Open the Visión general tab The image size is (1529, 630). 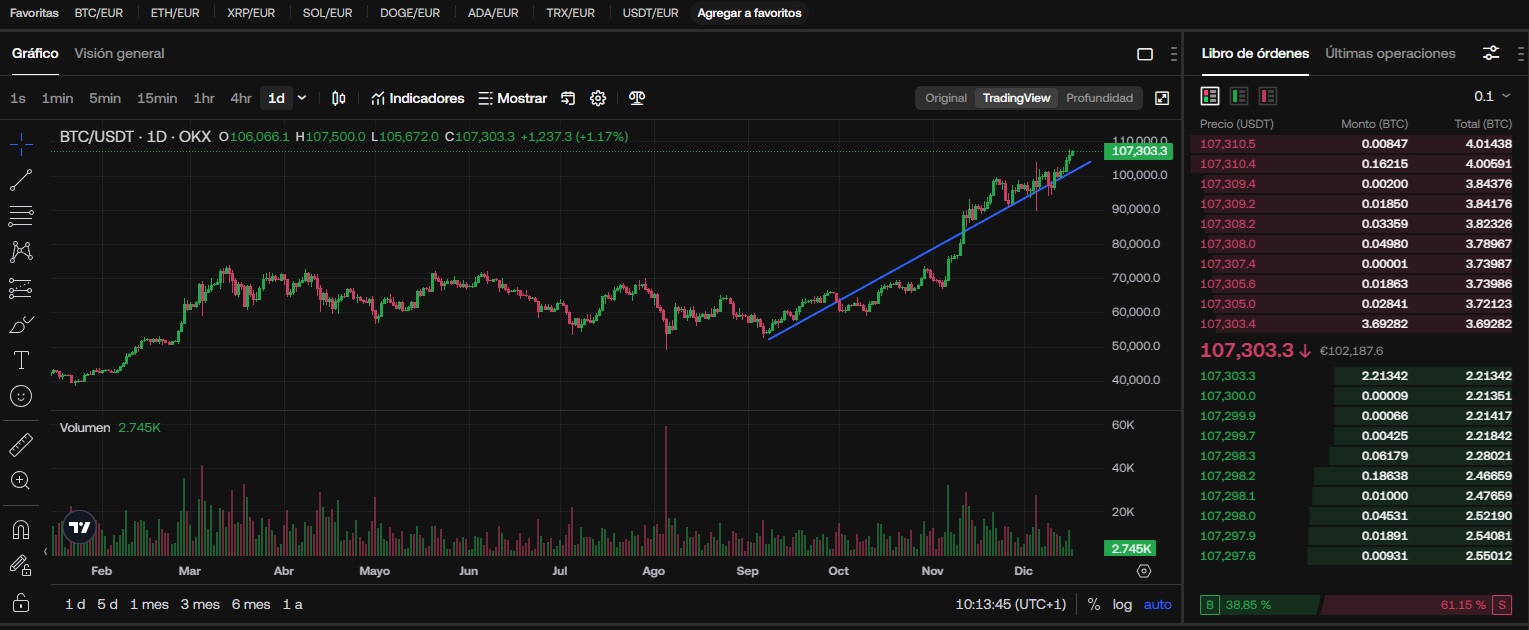[x=119, y=53]
